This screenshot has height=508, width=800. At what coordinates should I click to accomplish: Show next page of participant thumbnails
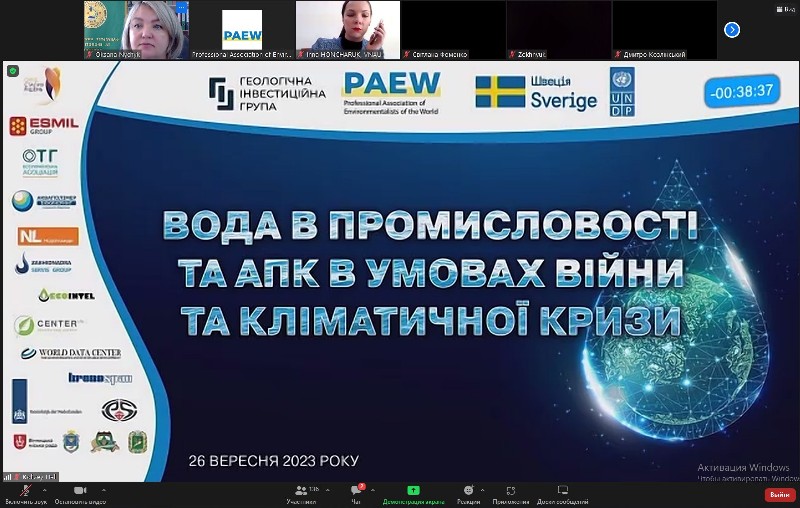point(732,30)
